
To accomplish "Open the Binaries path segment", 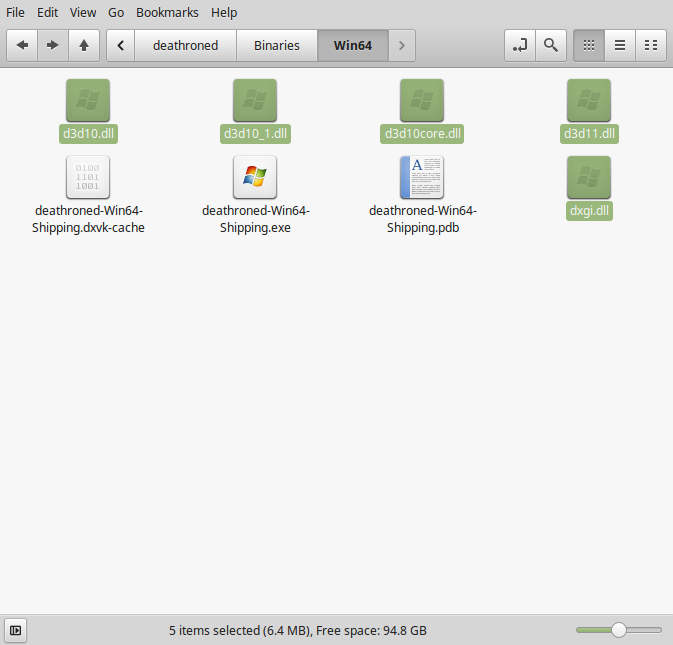I will (277, 45).
